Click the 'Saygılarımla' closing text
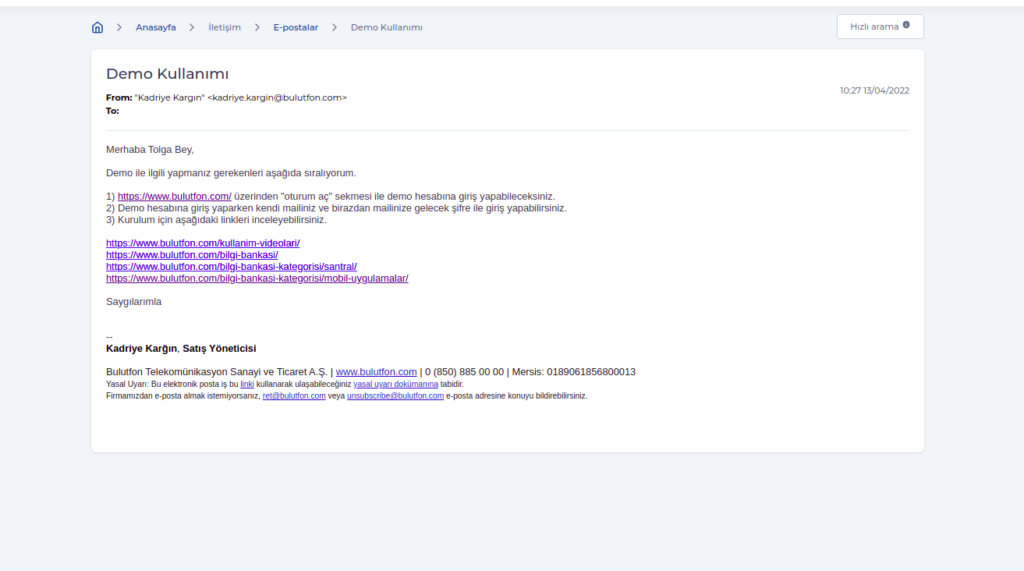Viewport: 1024px width, 571px height. (x=134, y=302)
